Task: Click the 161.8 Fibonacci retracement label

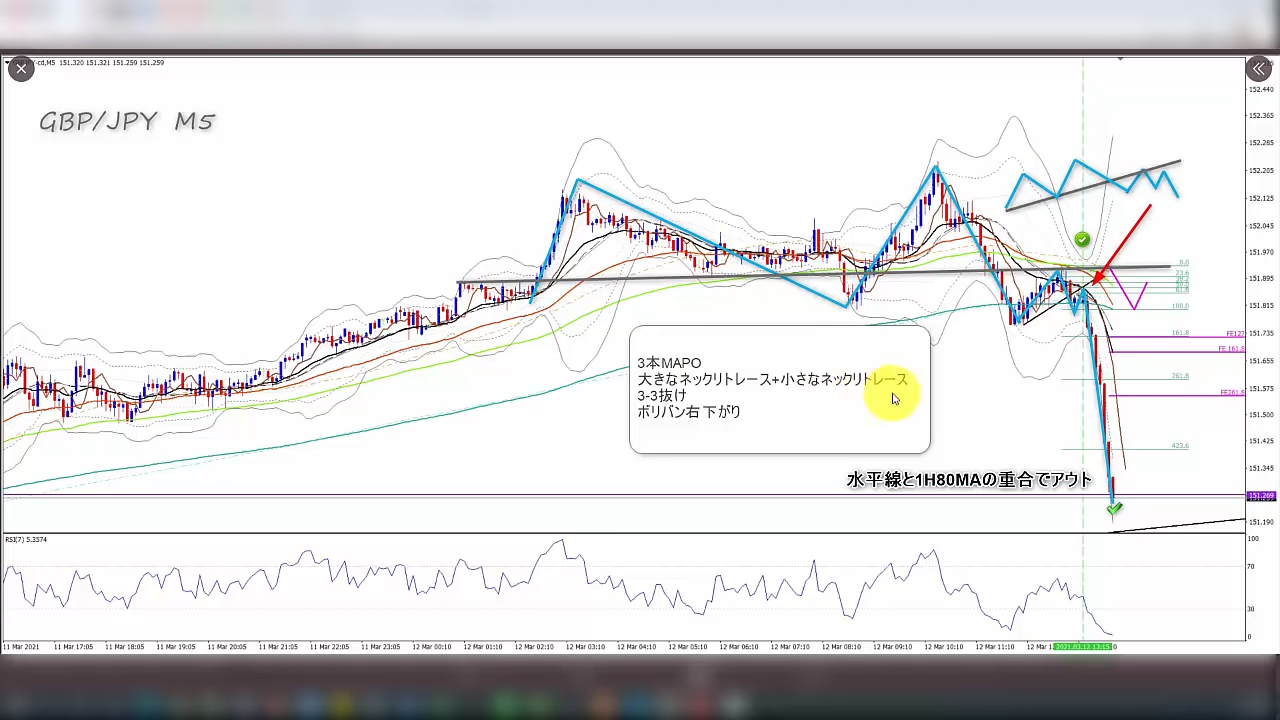Action: (x=1180, y=333)
